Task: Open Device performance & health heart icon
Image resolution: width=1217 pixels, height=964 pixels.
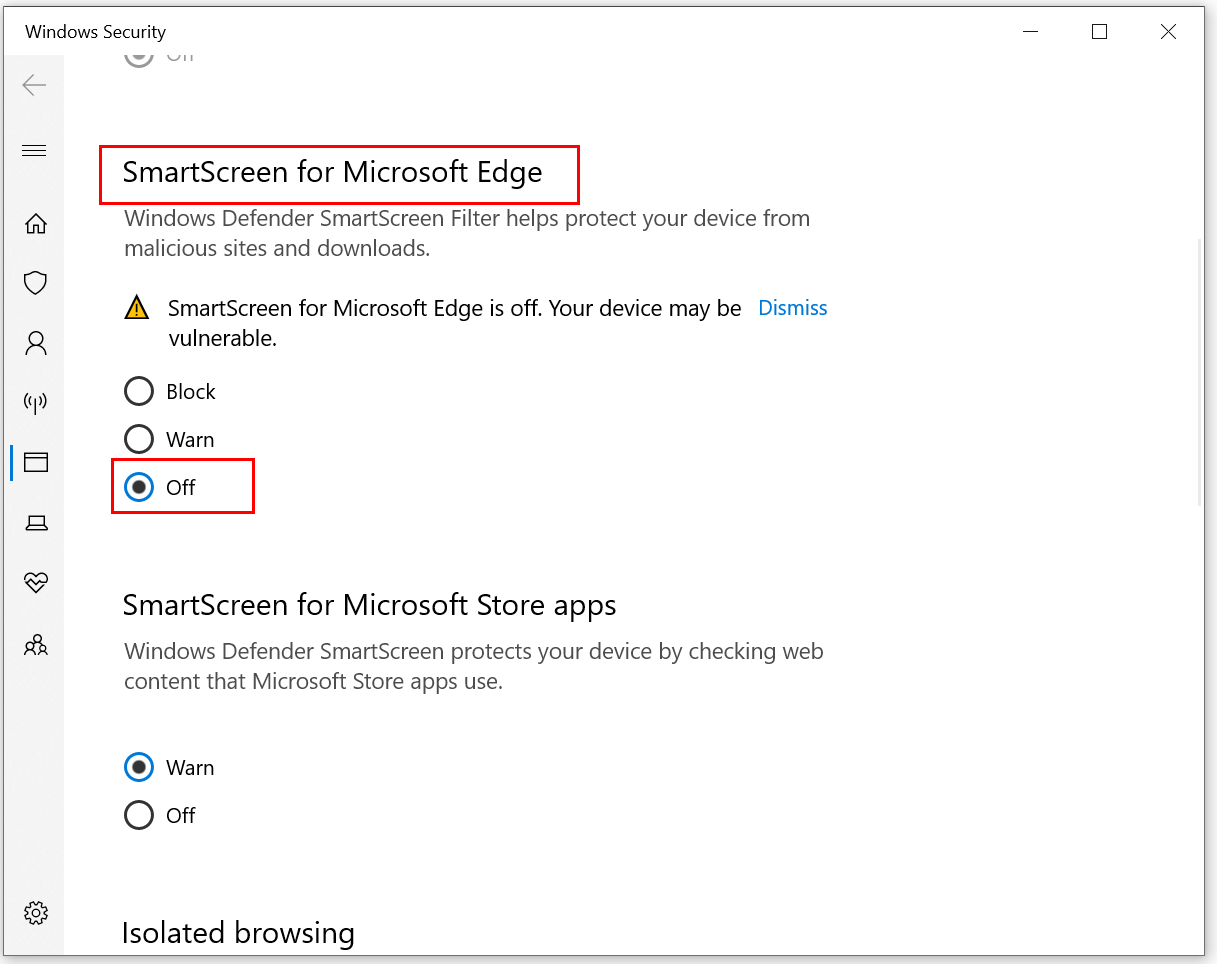Action: (36, 583)
